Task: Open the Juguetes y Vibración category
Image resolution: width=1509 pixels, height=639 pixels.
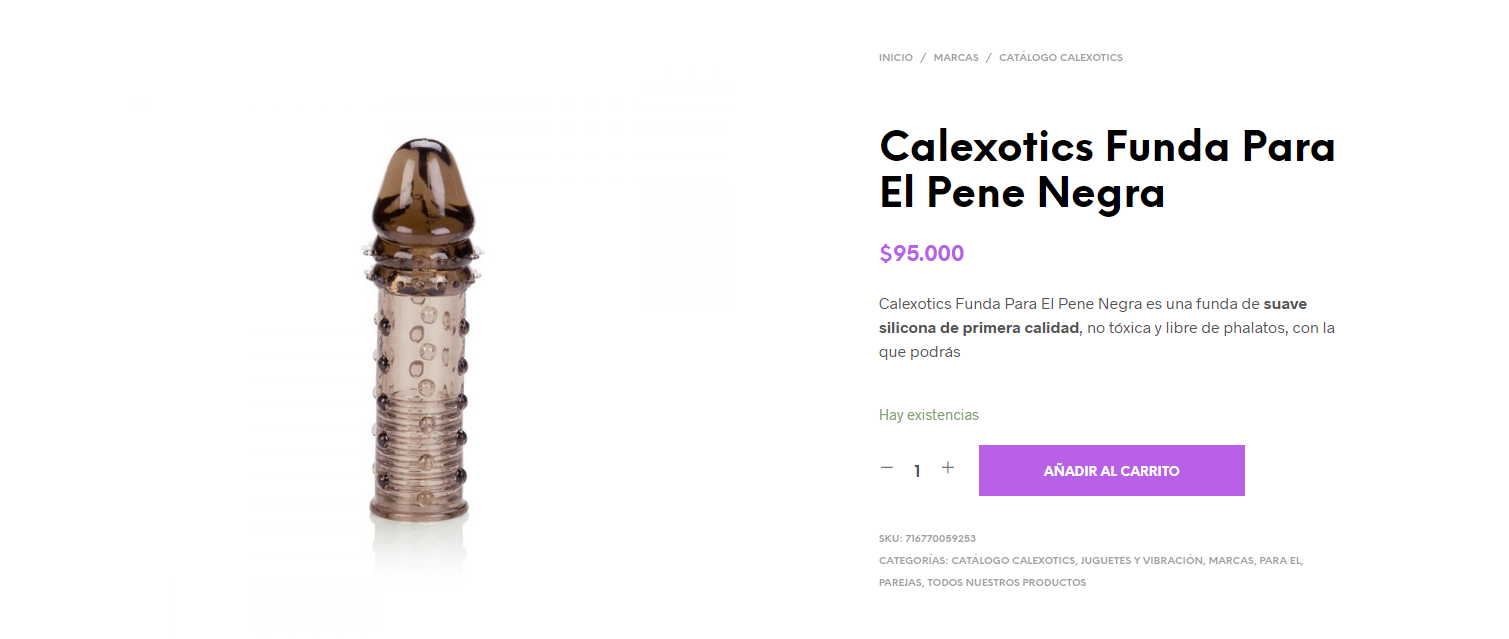Action: coord(1142,561)
